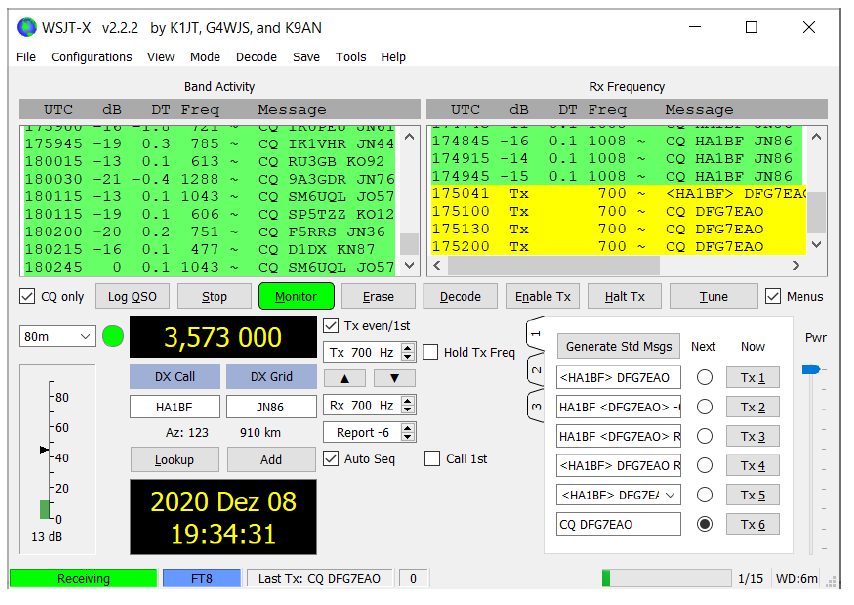This screenshot has width=854, height=605.
Task: Select Next radio button for Tx 1
Action: tap(705, 377)
